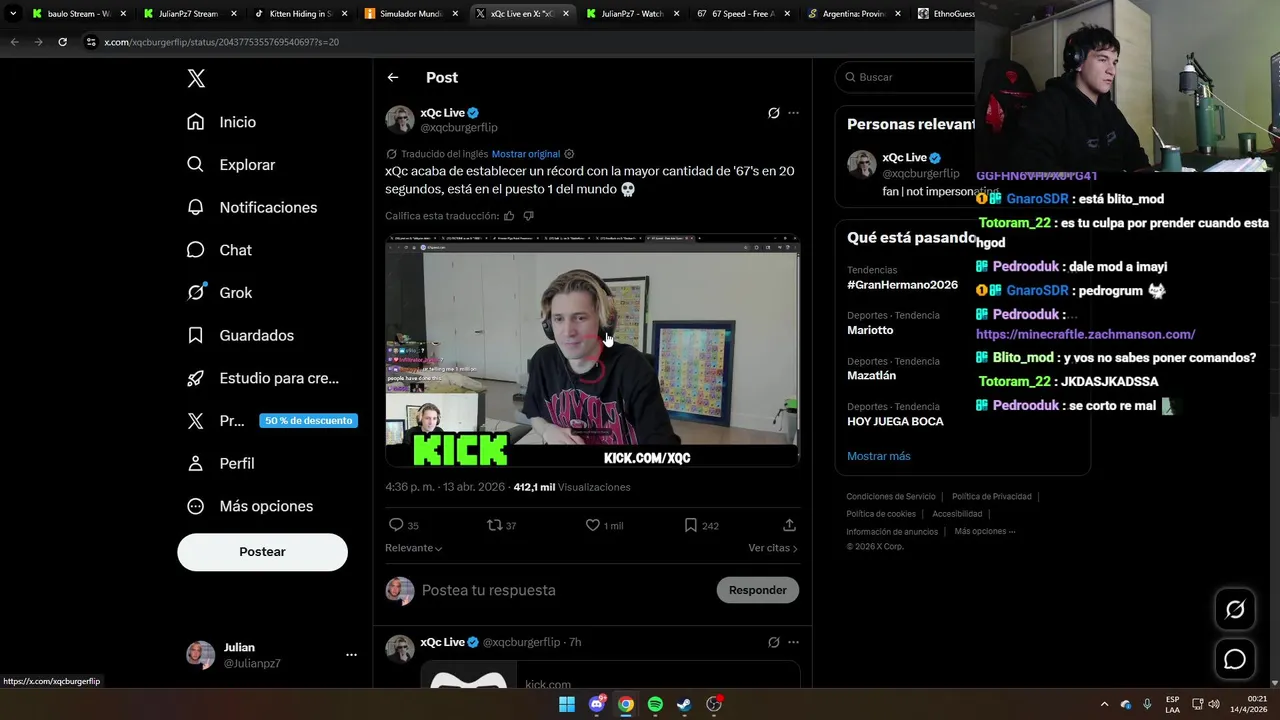This screenshot has width=1280, height=720.
Task: Show hidden system tray icons chevron
Action: click(1104, 704)
